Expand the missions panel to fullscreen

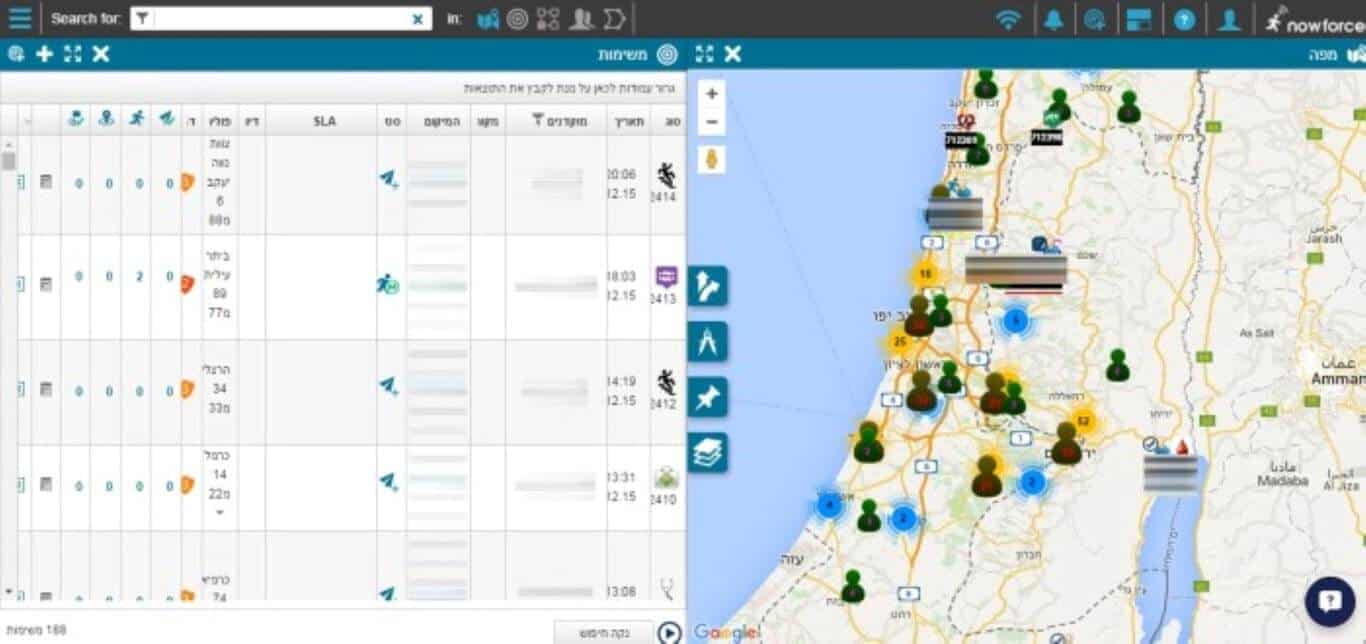72,54
